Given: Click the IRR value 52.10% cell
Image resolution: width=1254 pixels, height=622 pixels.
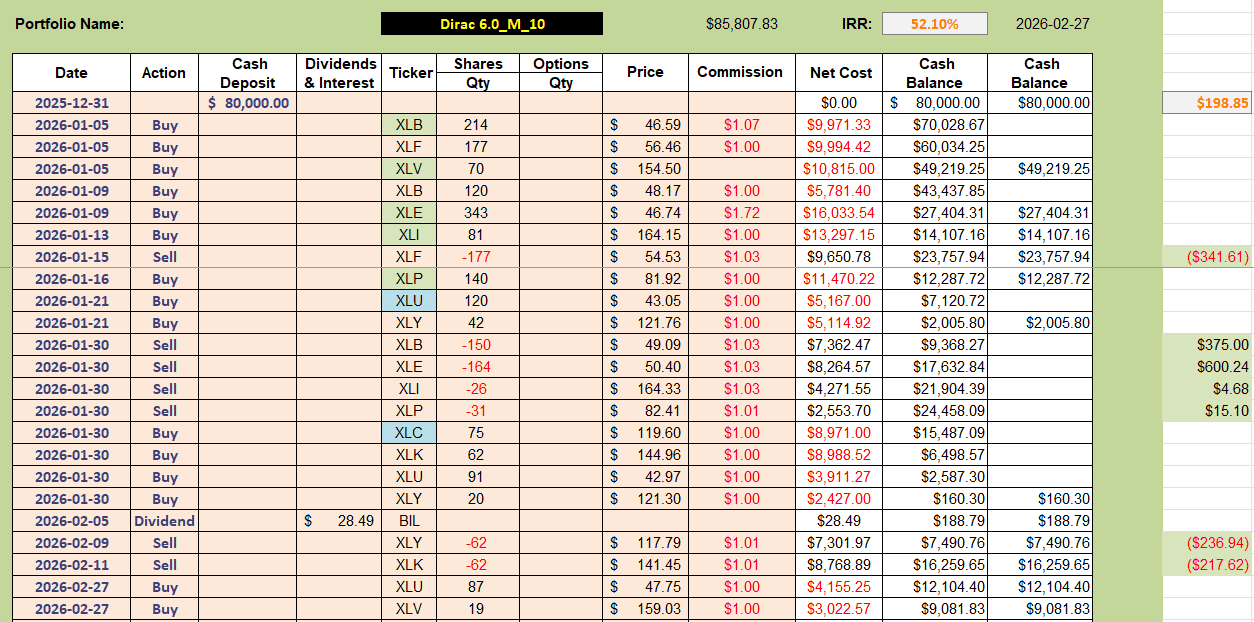Looking at the screenshot, I should tap(934, 24).
